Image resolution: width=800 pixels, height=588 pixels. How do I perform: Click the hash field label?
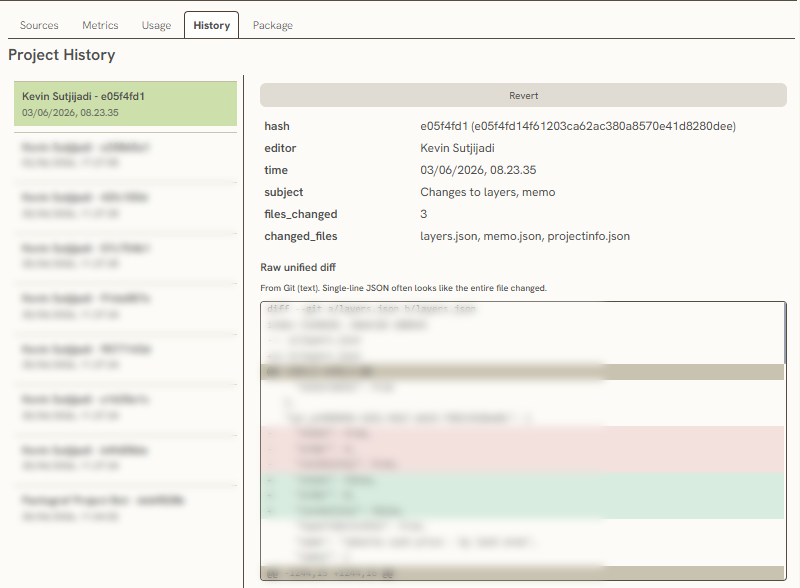(277, 126)
